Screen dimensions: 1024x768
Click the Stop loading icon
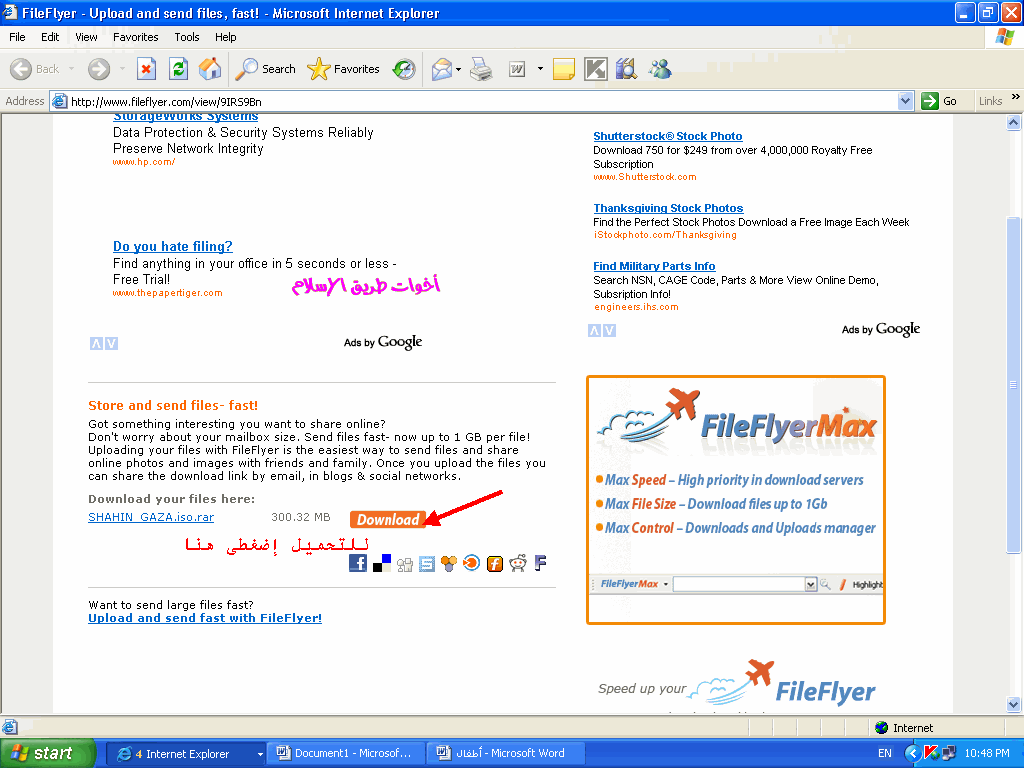[146, 69]
